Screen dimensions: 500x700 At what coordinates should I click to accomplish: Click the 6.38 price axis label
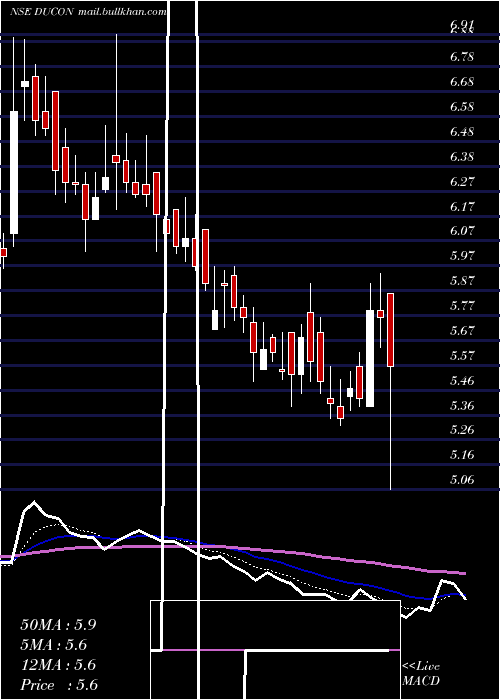click(x=462, y=157)
